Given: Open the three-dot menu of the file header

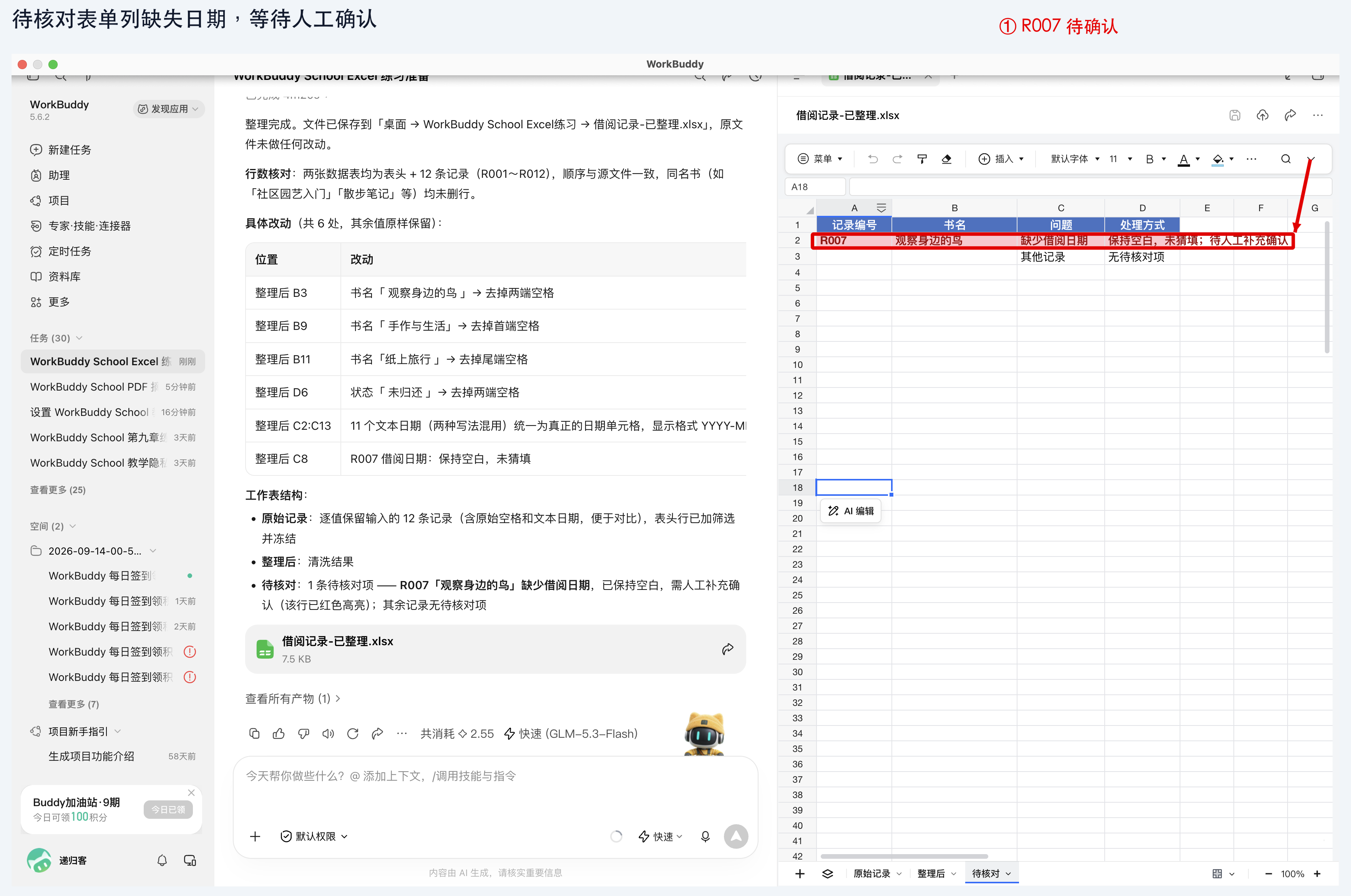Looking at the screenshot, I should (1317, 116).
